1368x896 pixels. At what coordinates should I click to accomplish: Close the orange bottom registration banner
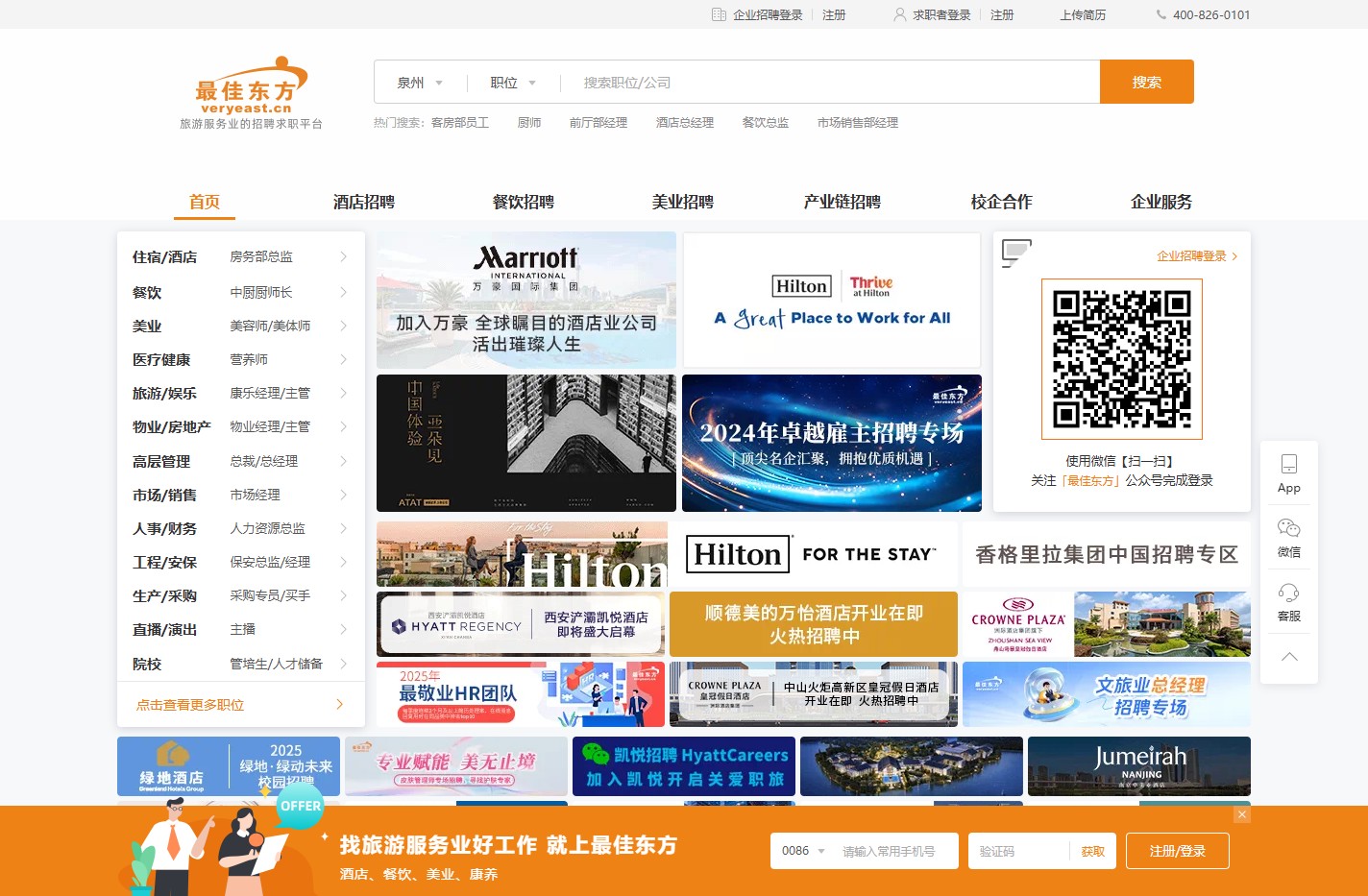(x=1242, y=814)
